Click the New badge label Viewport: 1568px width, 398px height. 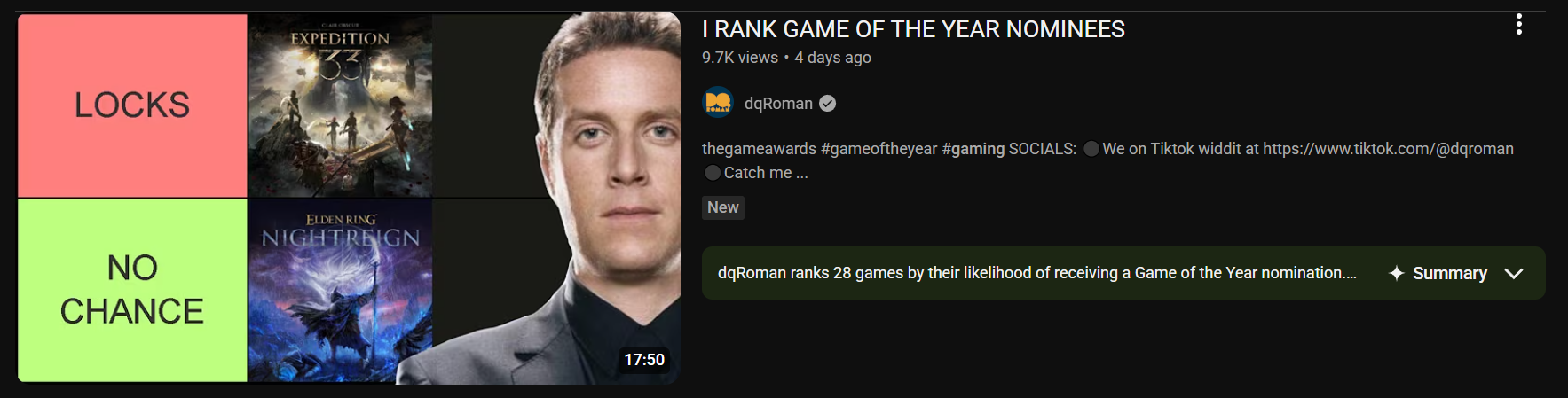click(x=723, y=207)
